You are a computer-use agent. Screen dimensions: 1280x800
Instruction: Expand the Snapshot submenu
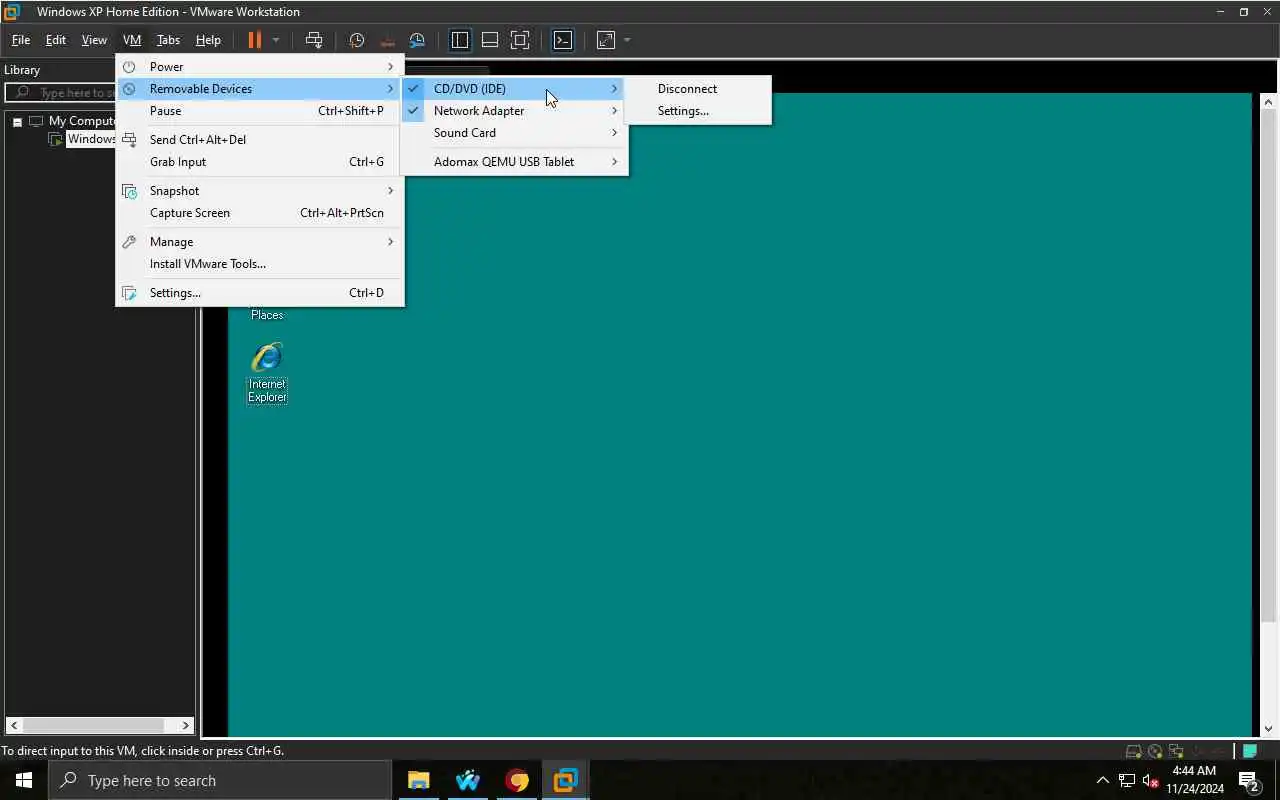[260, 190]
